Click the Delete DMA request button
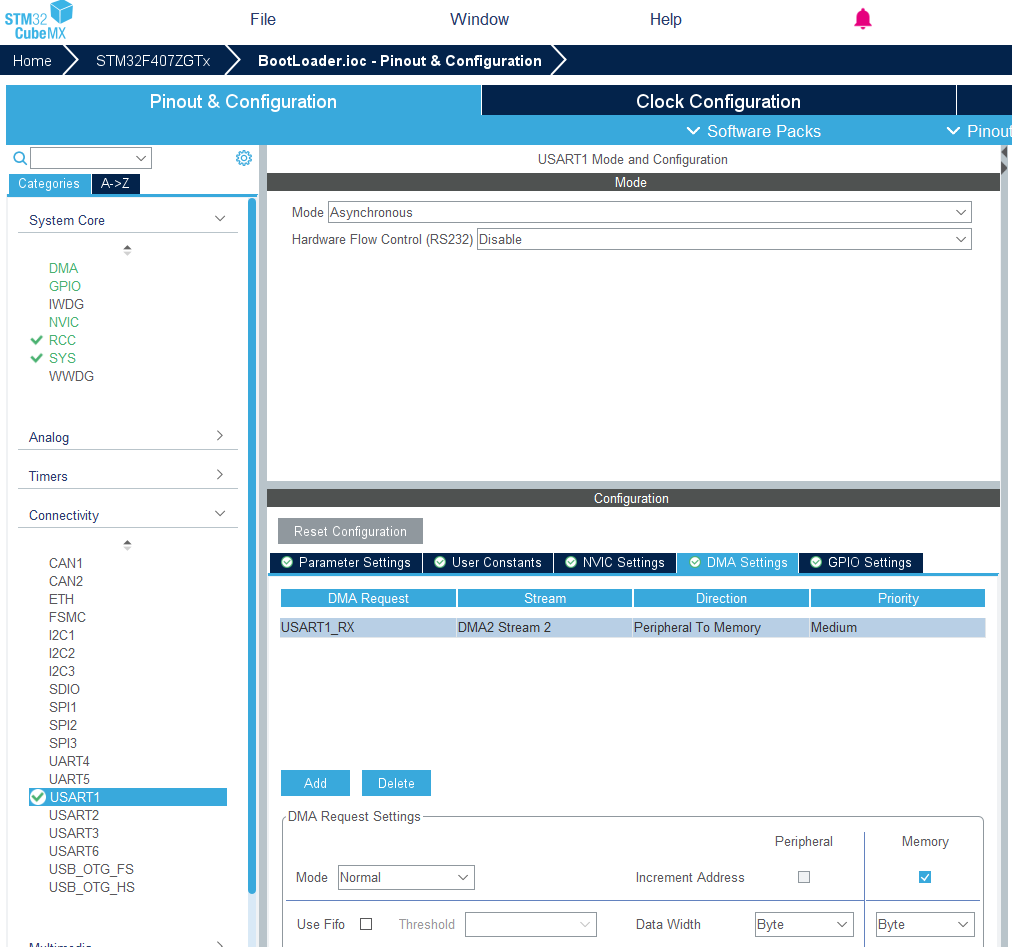Screen dimensions: 1012x947 396,783
